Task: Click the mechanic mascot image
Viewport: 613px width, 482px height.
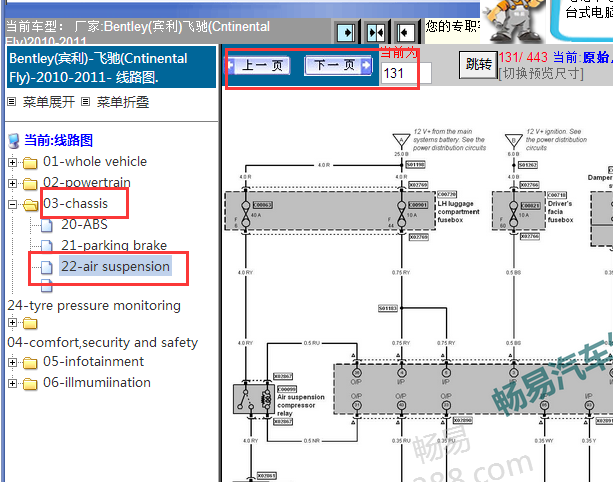Action: tap(512, 20)
